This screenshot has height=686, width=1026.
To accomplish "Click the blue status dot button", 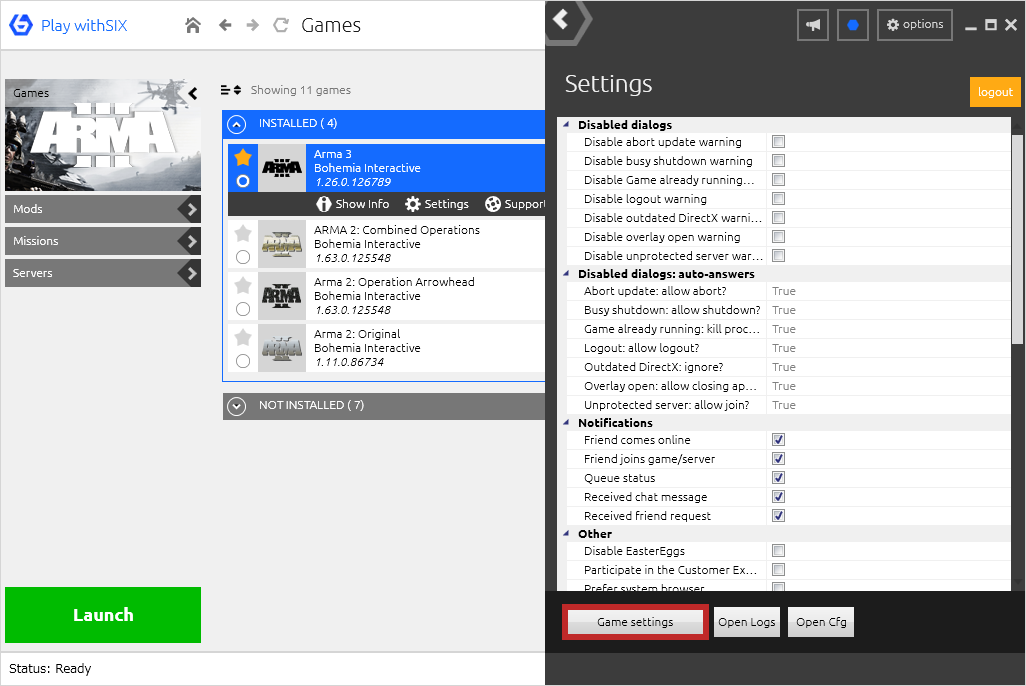I will pyautogui.click(x=853, y=25).
